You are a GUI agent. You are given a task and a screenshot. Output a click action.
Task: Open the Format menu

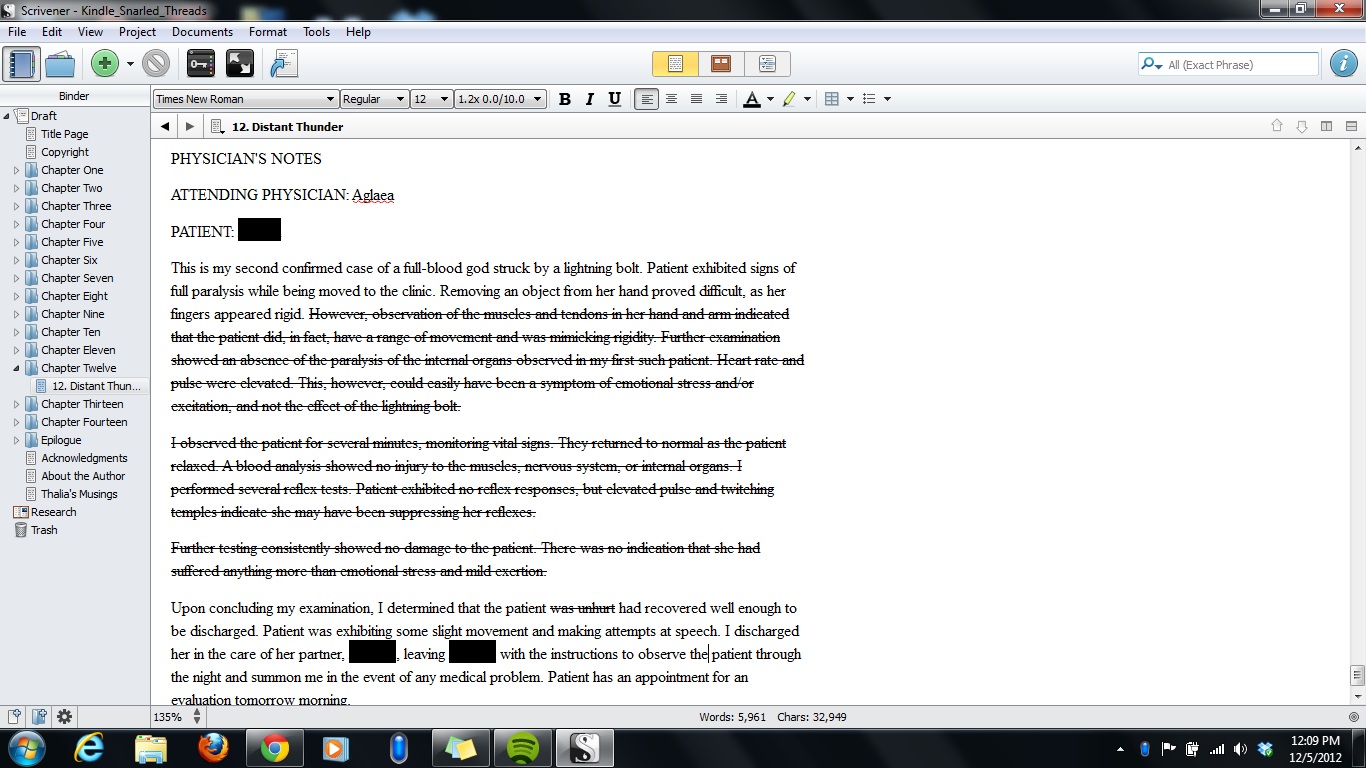click(268, 32)
